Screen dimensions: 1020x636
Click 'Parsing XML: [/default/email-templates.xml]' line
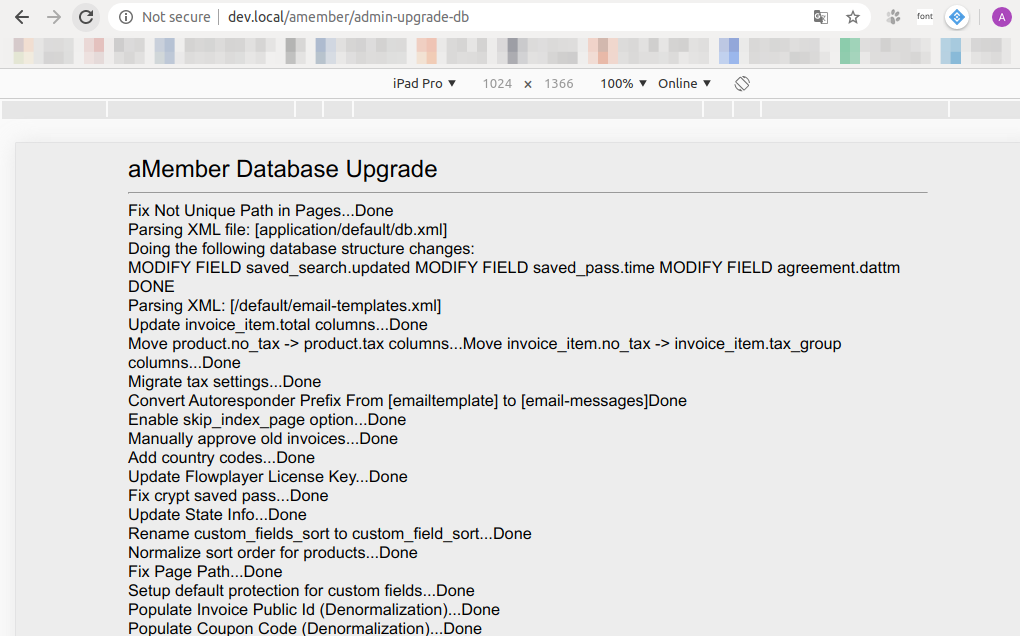tap(284, 306)
